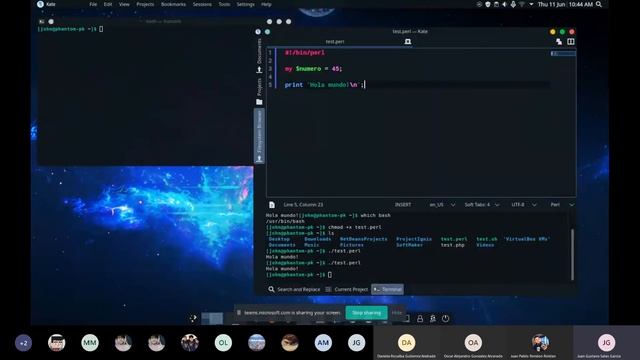
Task: Open the File menu in the top bar
Action: coord(93,4)
